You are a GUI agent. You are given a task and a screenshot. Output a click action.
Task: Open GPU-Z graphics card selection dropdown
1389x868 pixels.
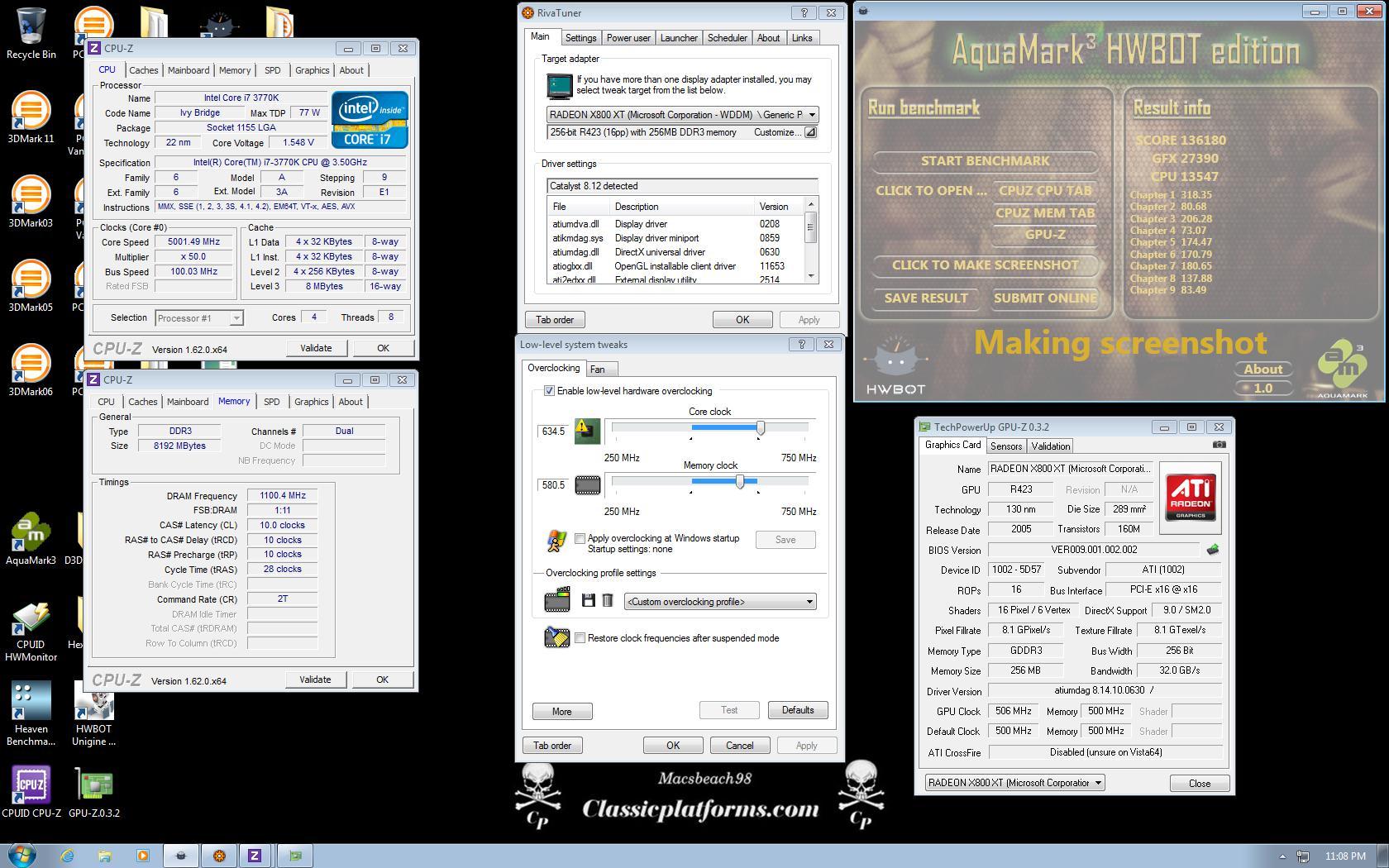1014,783
